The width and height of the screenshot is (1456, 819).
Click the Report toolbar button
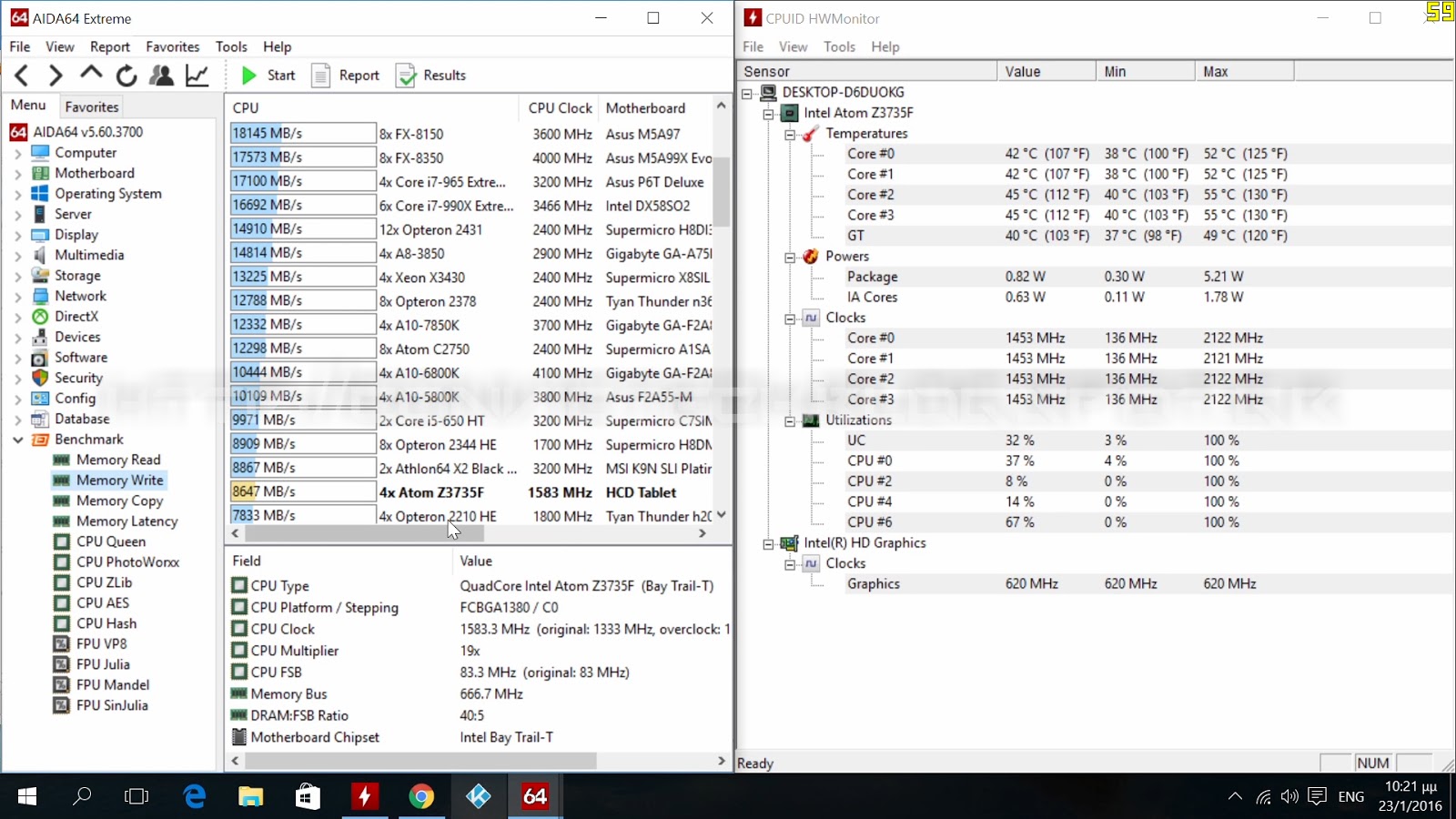[346, 76]
